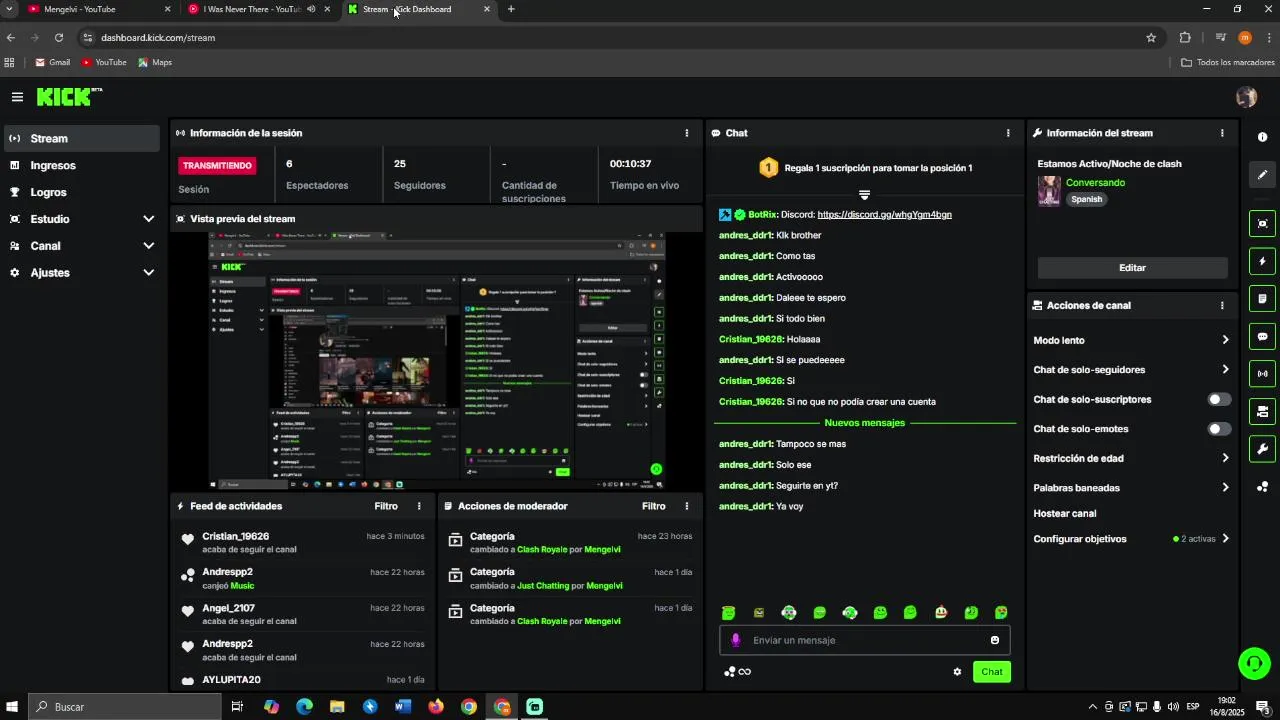Open a new browser tab

[511, 9]
